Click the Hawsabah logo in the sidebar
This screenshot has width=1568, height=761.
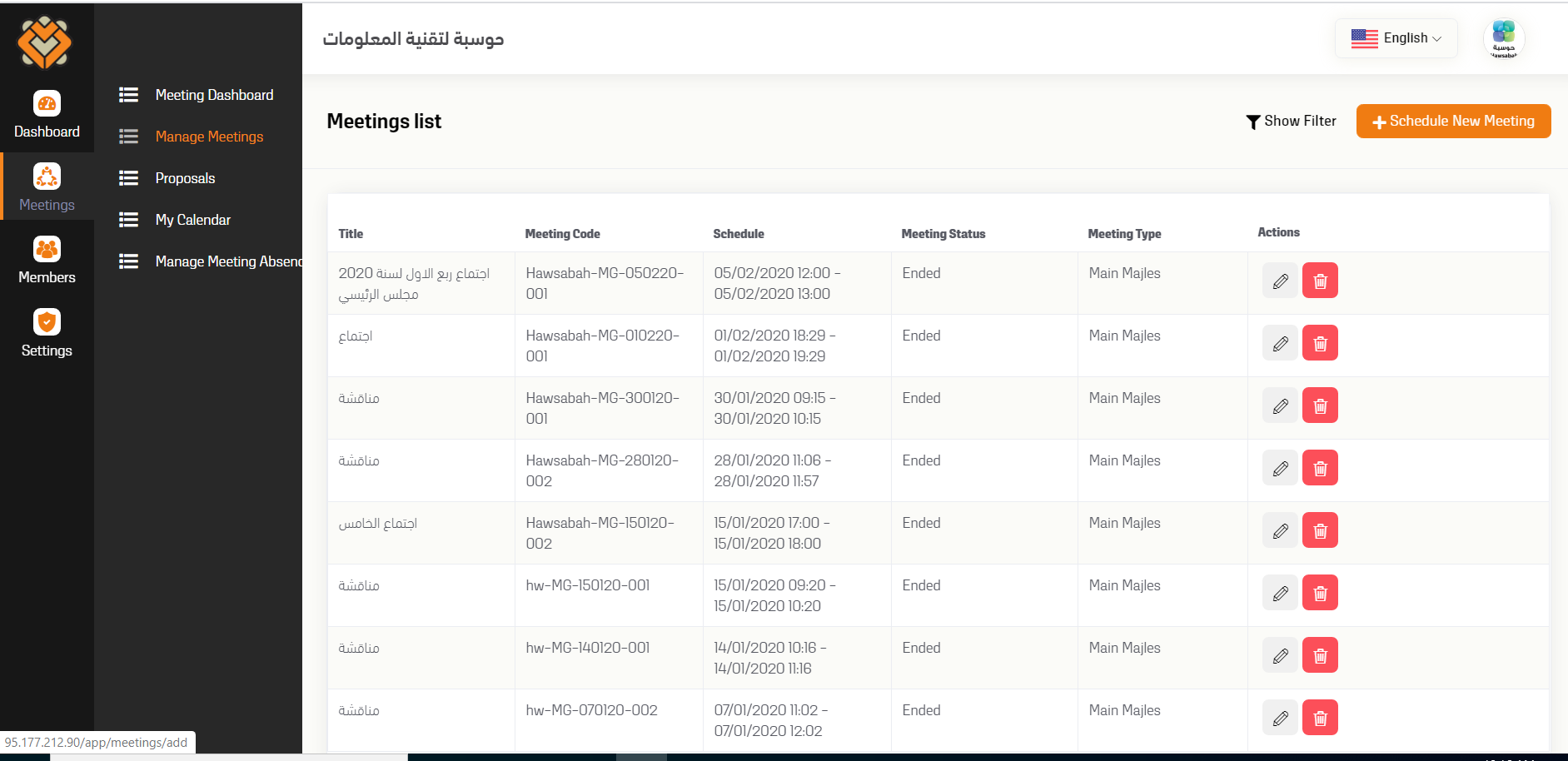45,42
